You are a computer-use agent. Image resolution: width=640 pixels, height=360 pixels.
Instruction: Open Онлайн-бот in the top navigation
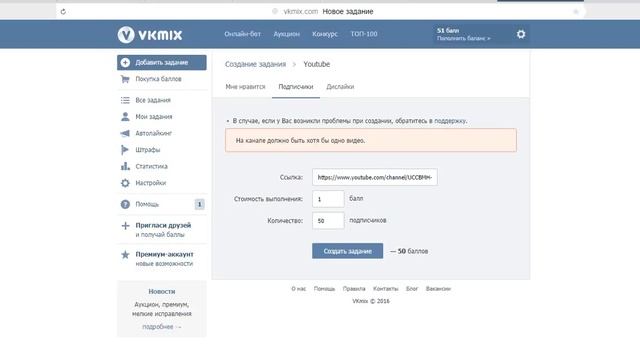pyautogui.click(x=242, y=34)
